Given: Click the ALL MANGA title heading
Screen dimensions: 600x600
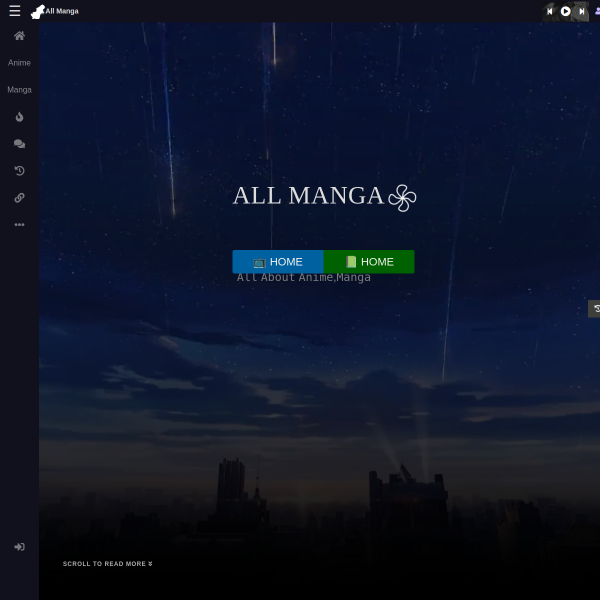Looking at the screenshot, I should [324, 197].
